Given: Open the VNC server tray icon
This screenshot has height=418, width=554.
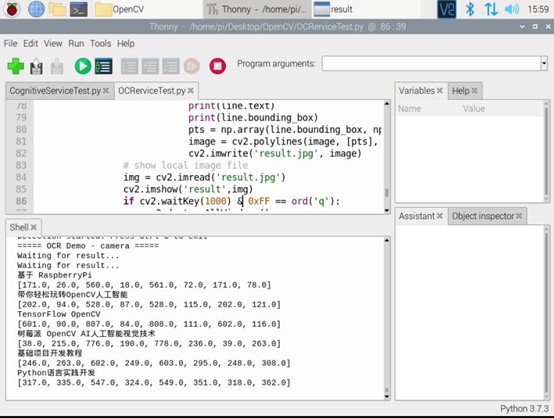Looking at the screenshot, I should [447, 9].
